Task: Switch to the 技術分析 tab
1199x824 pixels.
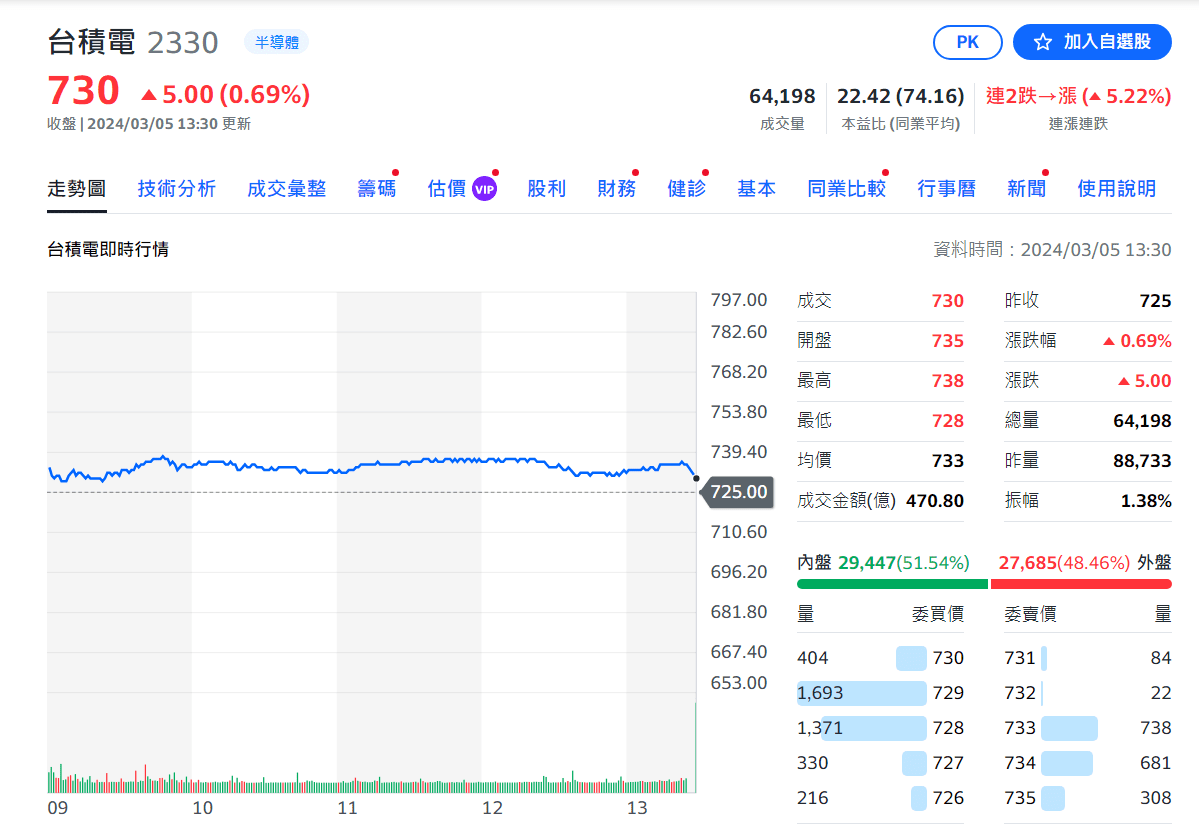Action: tap(176, 189)
